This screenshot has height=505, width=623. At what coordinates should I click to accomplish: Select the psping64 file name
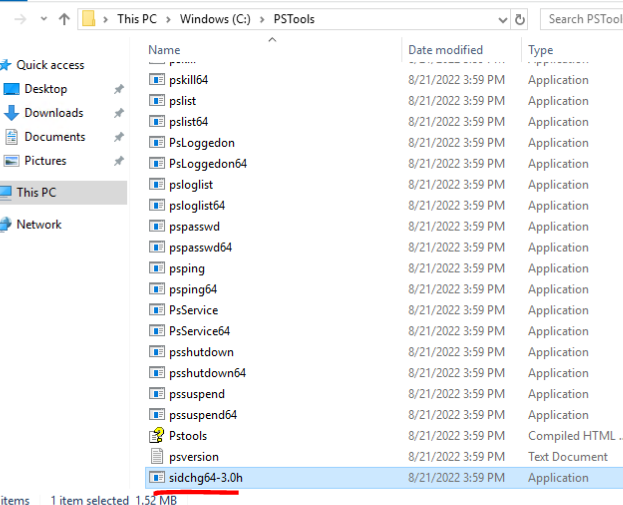click(x=193, y=290)
